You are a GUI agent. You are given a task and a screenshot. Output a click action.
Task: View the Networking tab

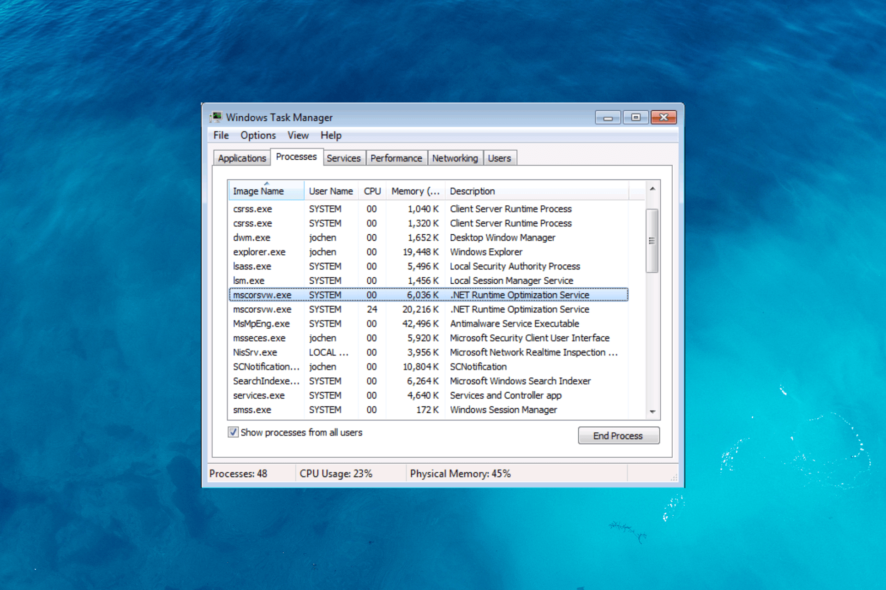(x=455, y=157)
